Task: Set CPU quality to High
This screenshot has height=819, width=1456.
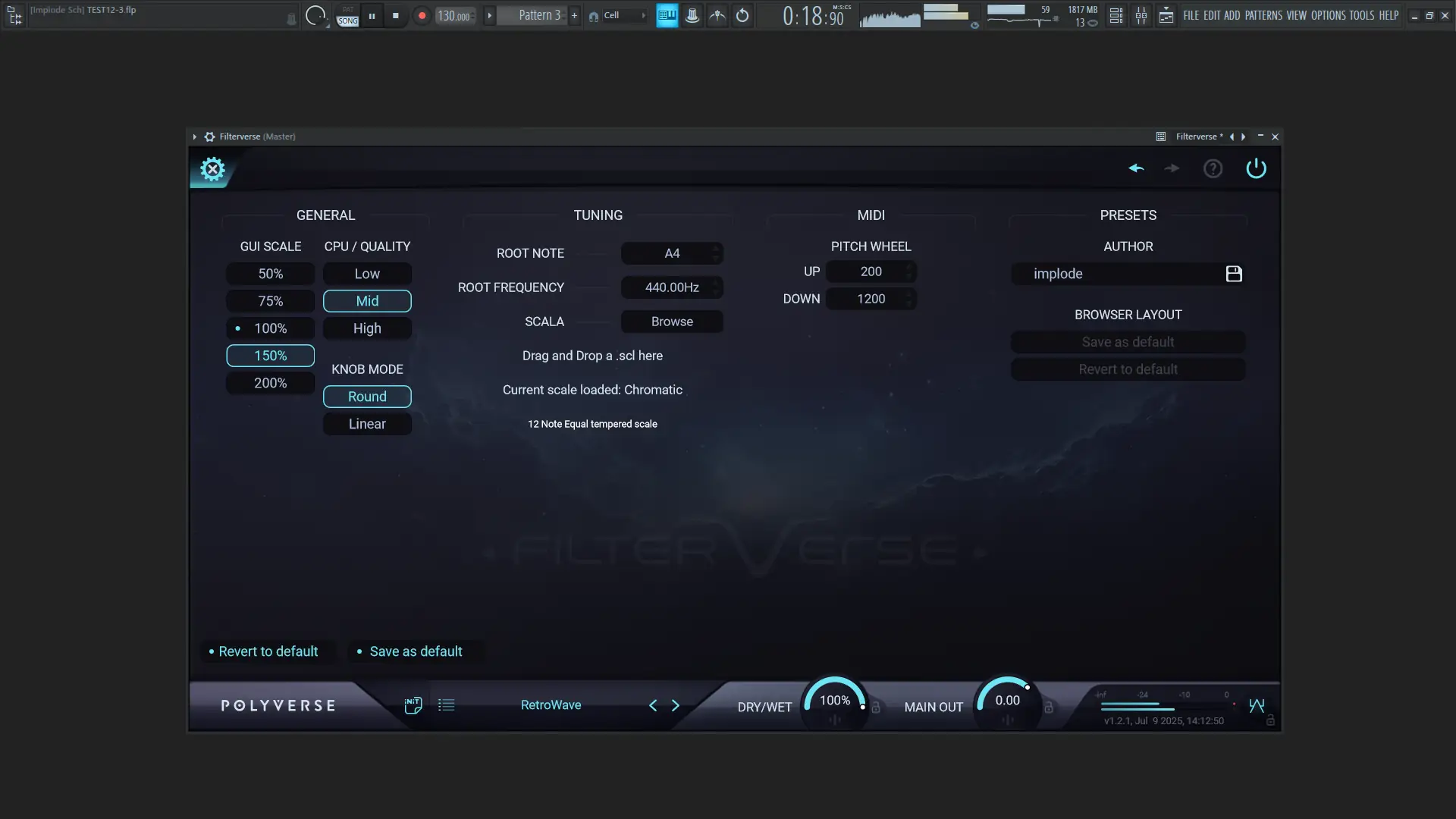Action: pyautogui.click(x=367, y=328)
